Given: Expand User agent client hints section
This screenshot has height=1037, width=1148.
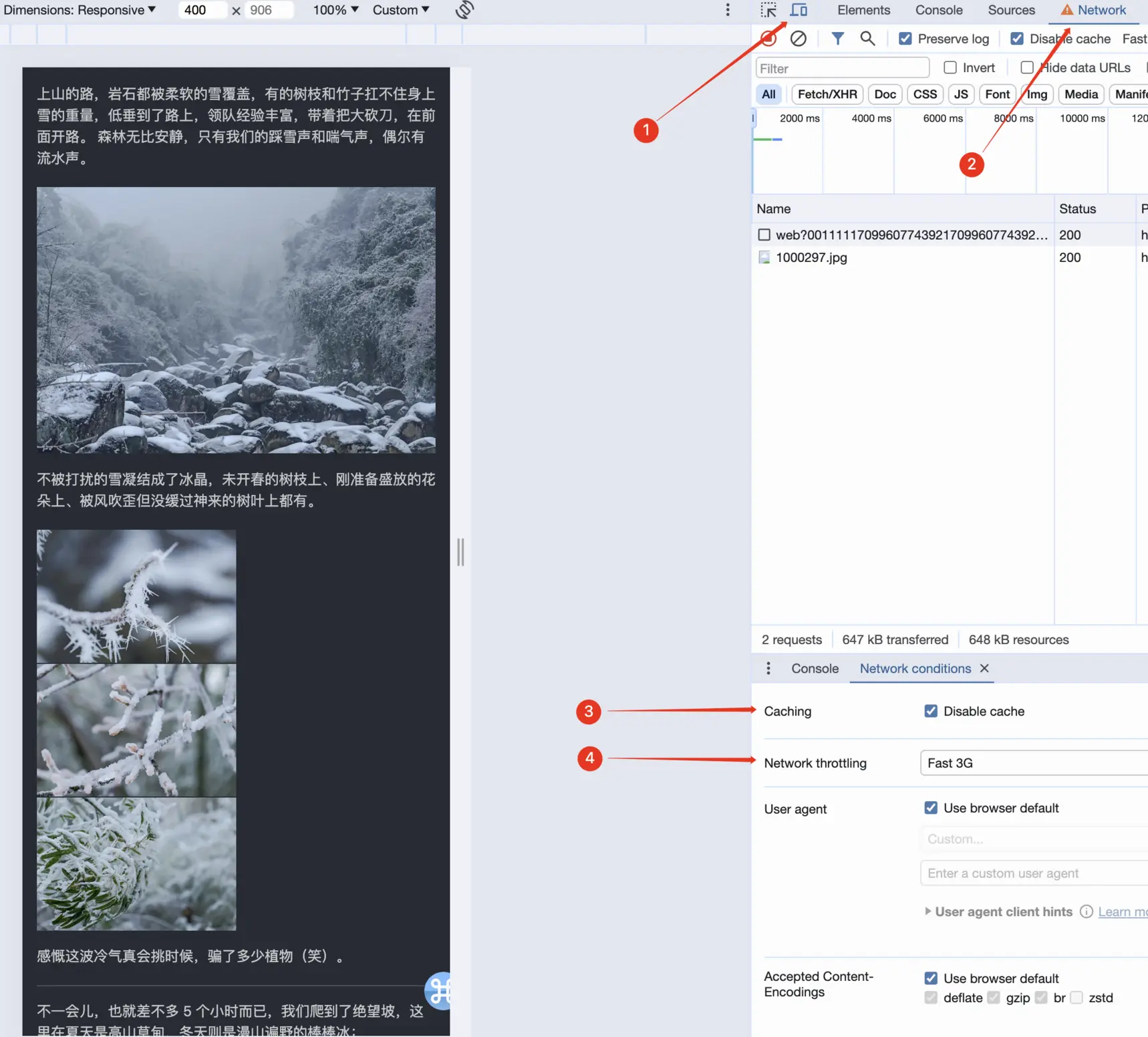Looking at the screenshot, I should [927, 911].
